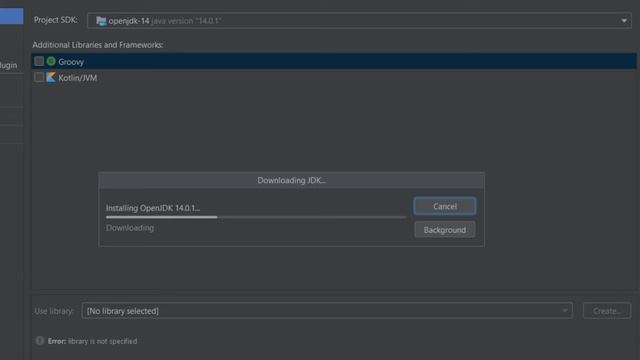
Task: Click the Installing OpenJDK 14.0.1 text
Action: point(153,208)
